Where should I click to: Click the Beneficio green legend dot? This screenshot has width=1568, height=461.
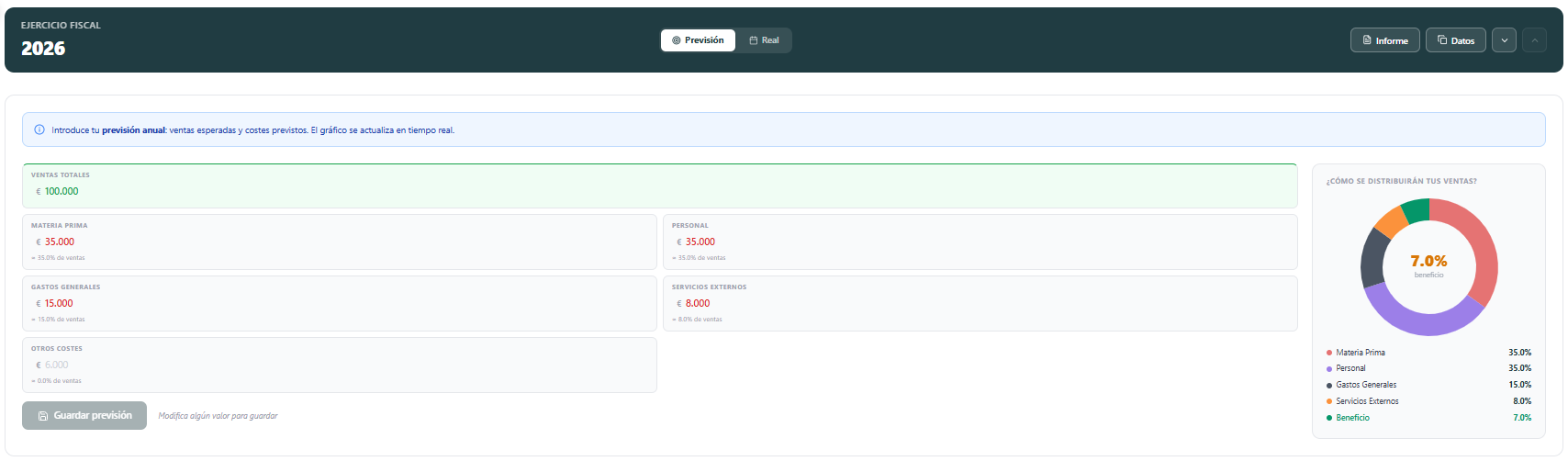tap(1329, 418)
